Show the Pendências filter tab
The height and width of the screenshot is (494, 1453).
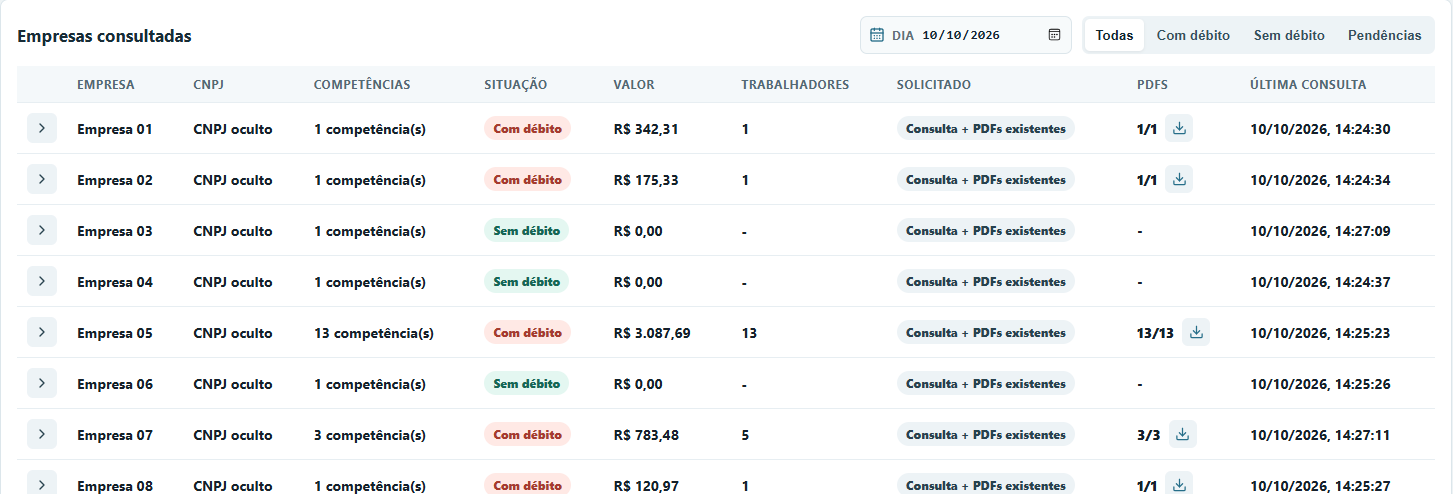point(1384,35)
